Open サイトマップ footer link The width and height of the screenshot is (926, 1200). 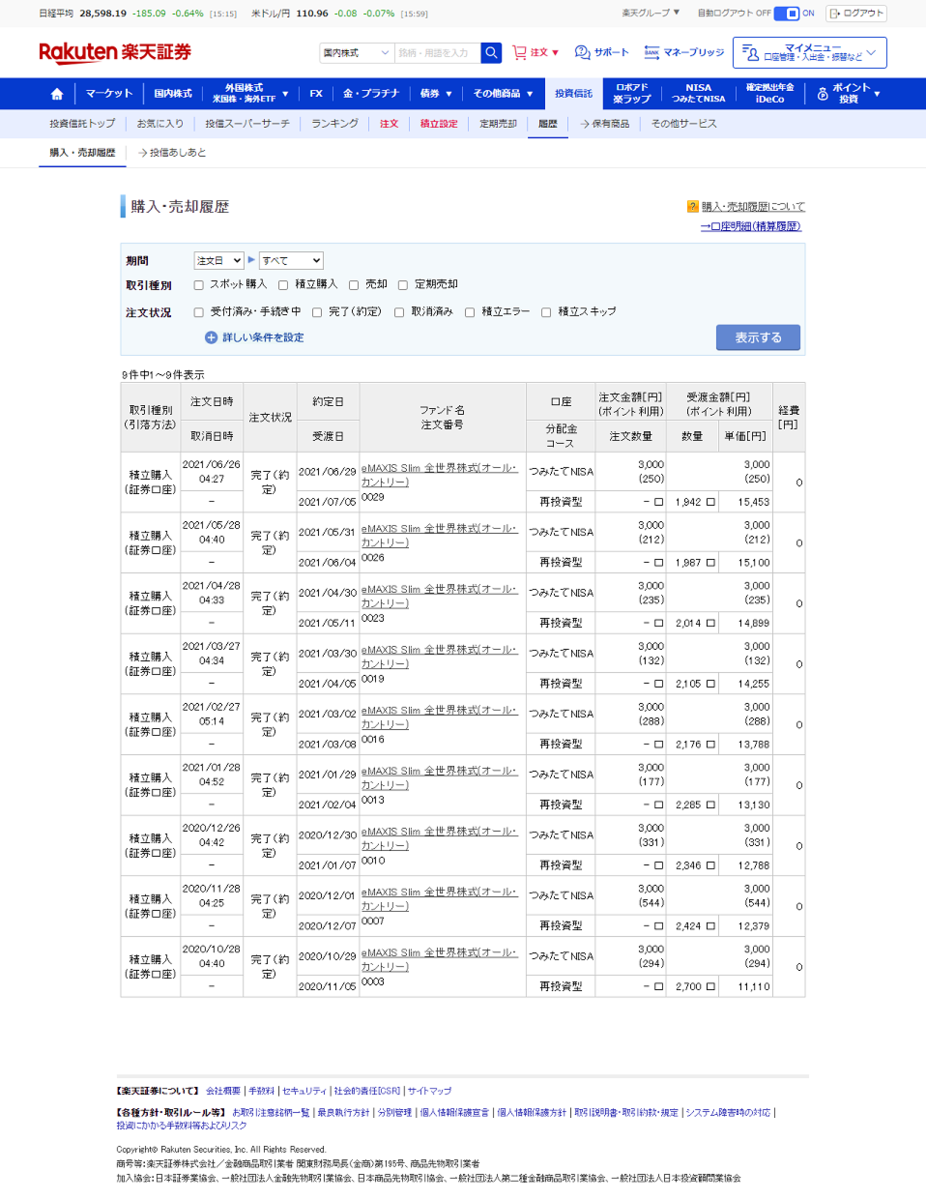429,1091
